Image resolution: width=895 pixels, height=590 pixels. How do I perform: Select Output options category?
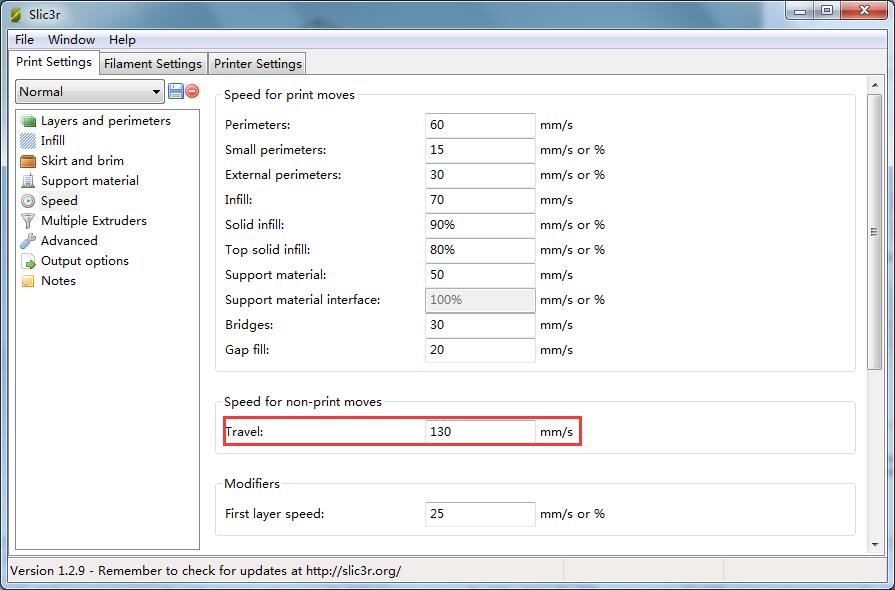coord(84,261)
